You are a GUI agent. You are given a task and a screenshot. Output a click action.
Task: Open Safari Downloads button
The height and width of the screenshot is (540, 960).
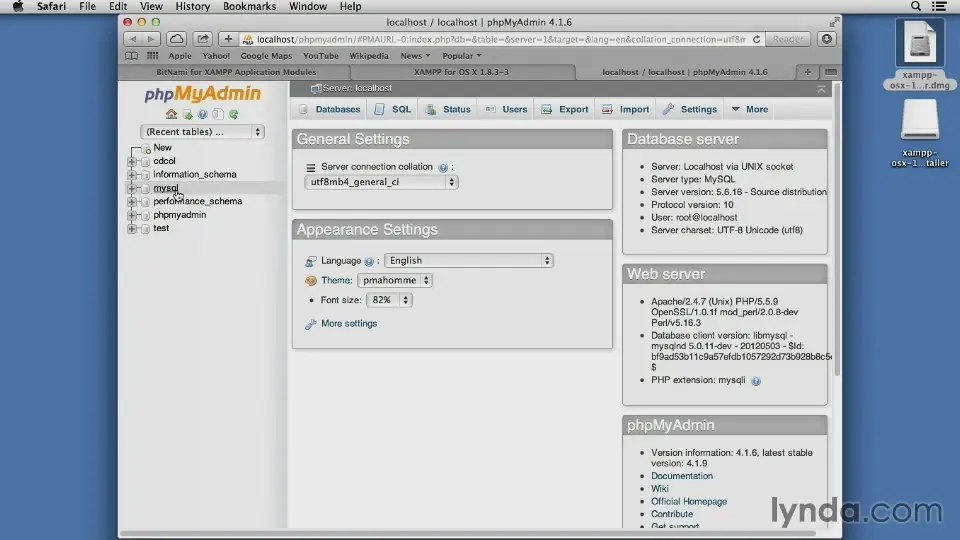(827, 39)
